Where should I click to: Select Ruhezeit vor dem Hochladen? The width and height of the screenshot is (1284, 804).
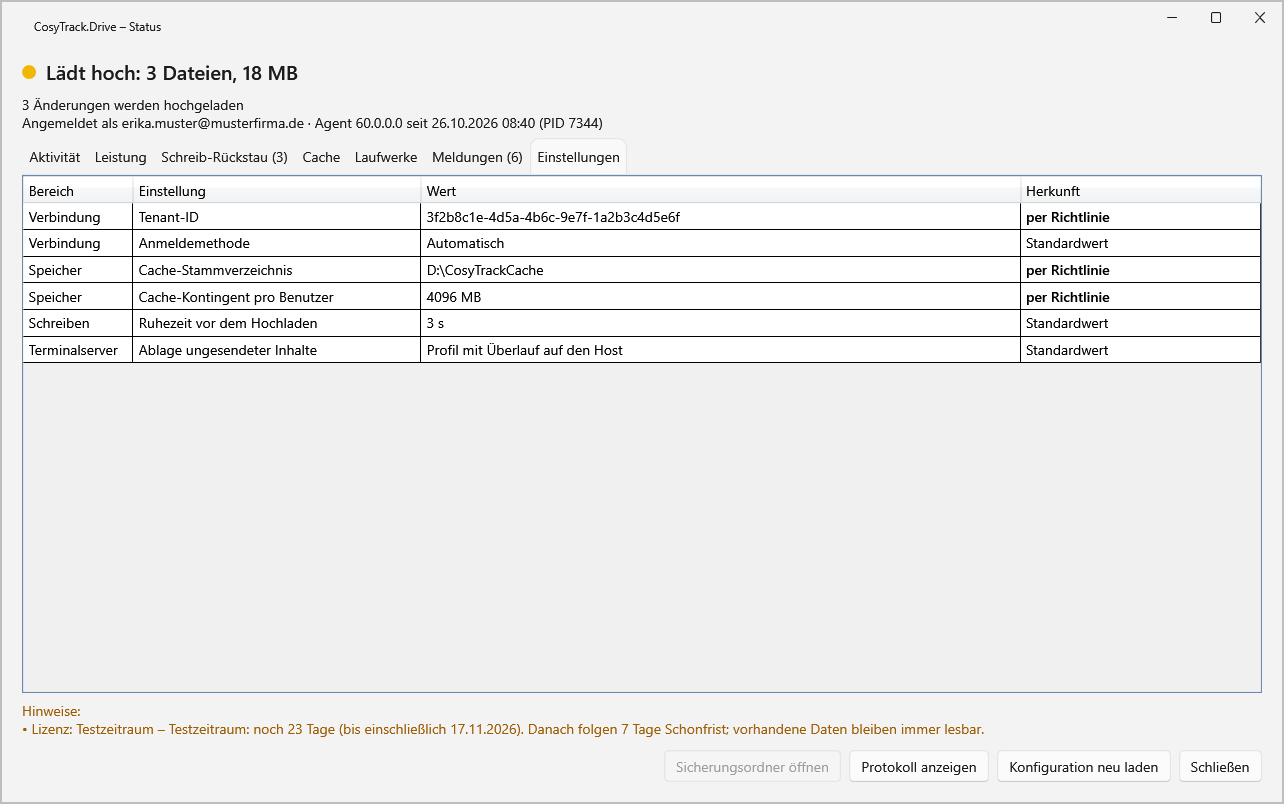[276, 323]
